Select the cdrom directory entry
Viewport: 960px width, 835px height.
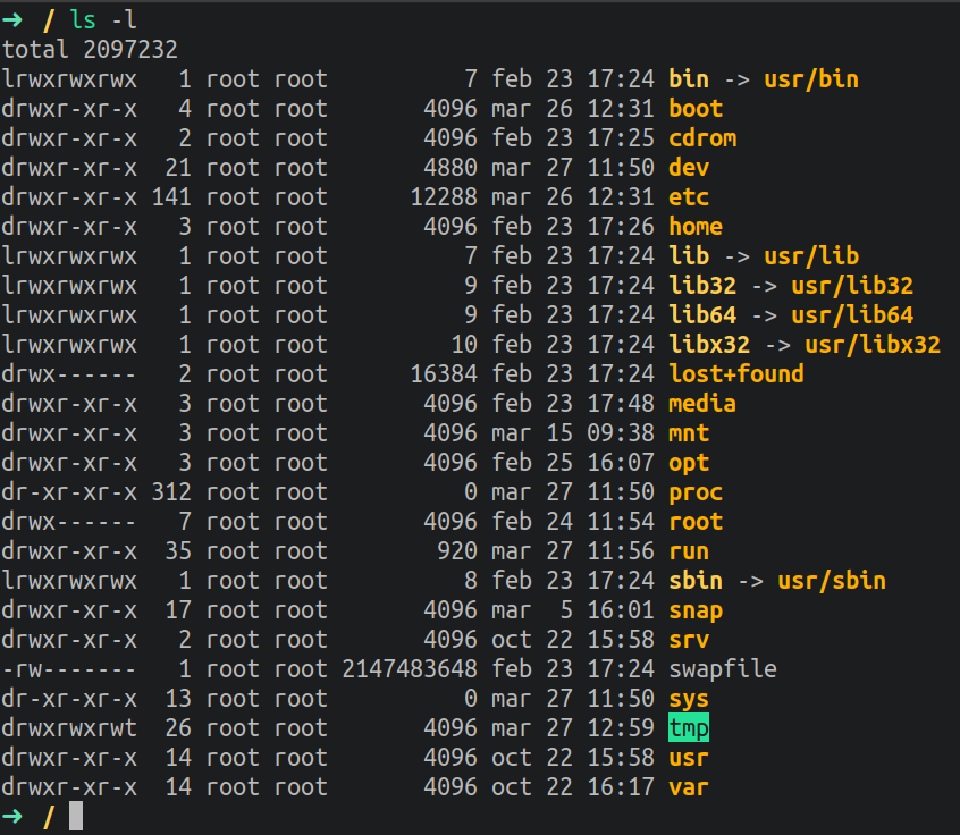pyautogui.click(x=702, y=138)
